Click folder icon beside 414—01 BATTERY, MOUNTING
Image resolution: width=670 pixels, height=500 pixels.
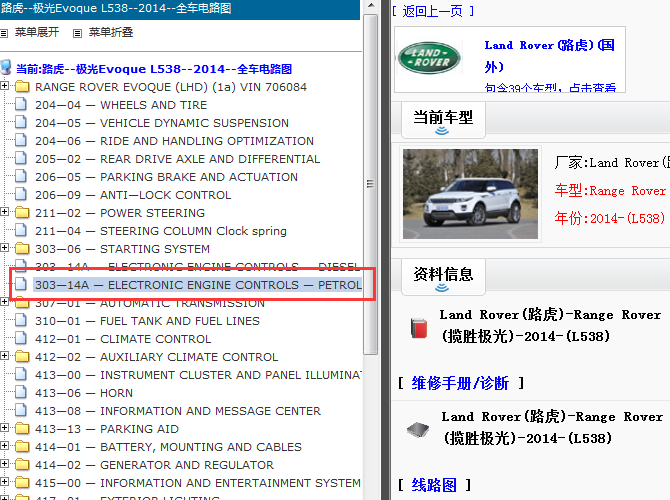(22, 446)
